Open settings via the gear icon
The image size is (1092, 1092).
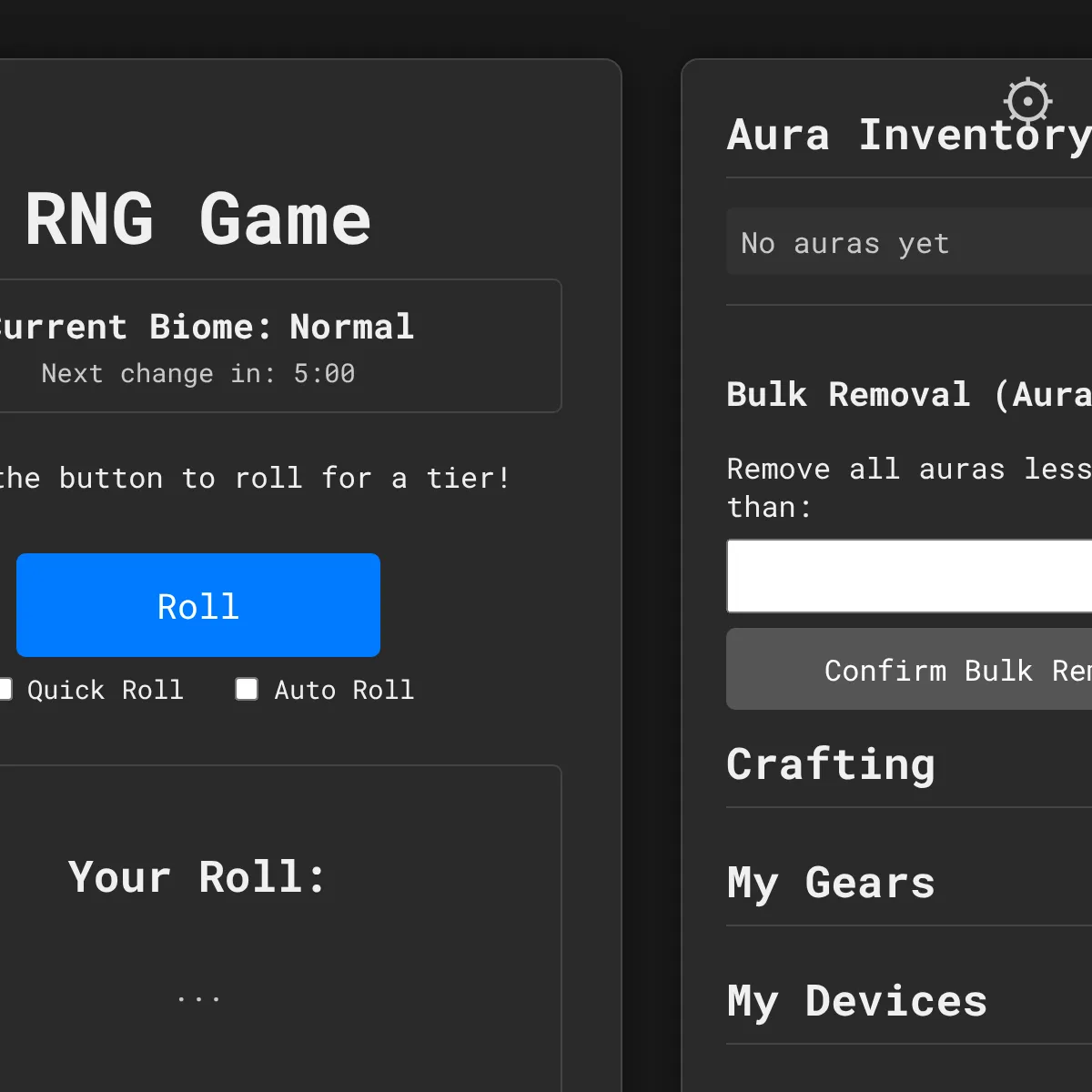(x=1028, y=101)
